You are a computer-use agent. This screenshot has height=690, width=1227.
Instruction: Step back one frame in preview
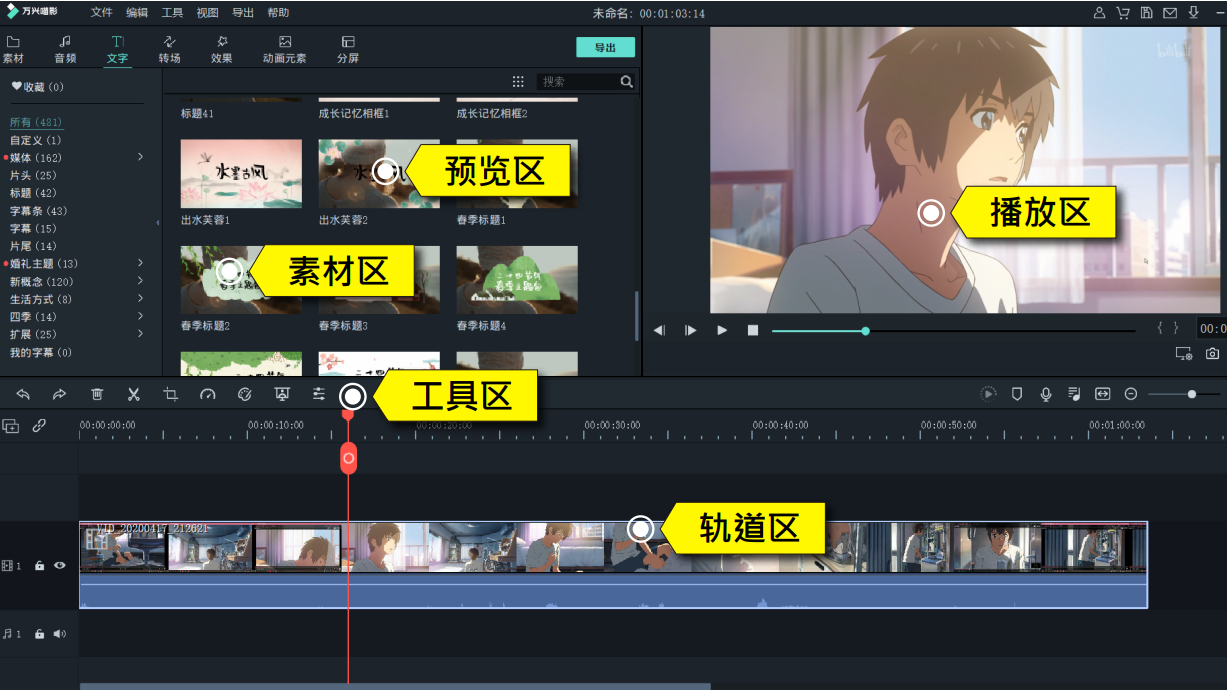pos(659,330)
